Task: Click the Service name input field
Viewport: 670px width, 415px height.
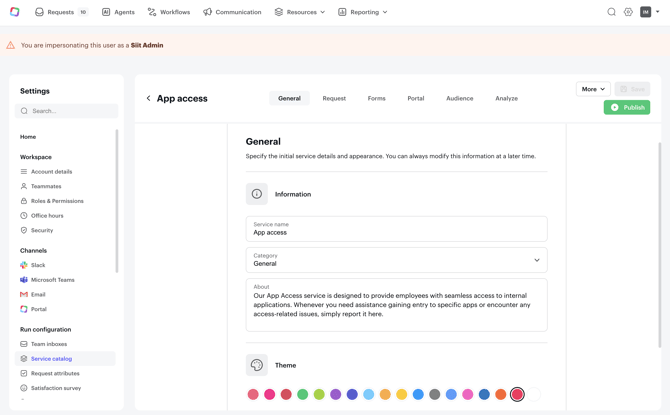Action: coord(396,229)
